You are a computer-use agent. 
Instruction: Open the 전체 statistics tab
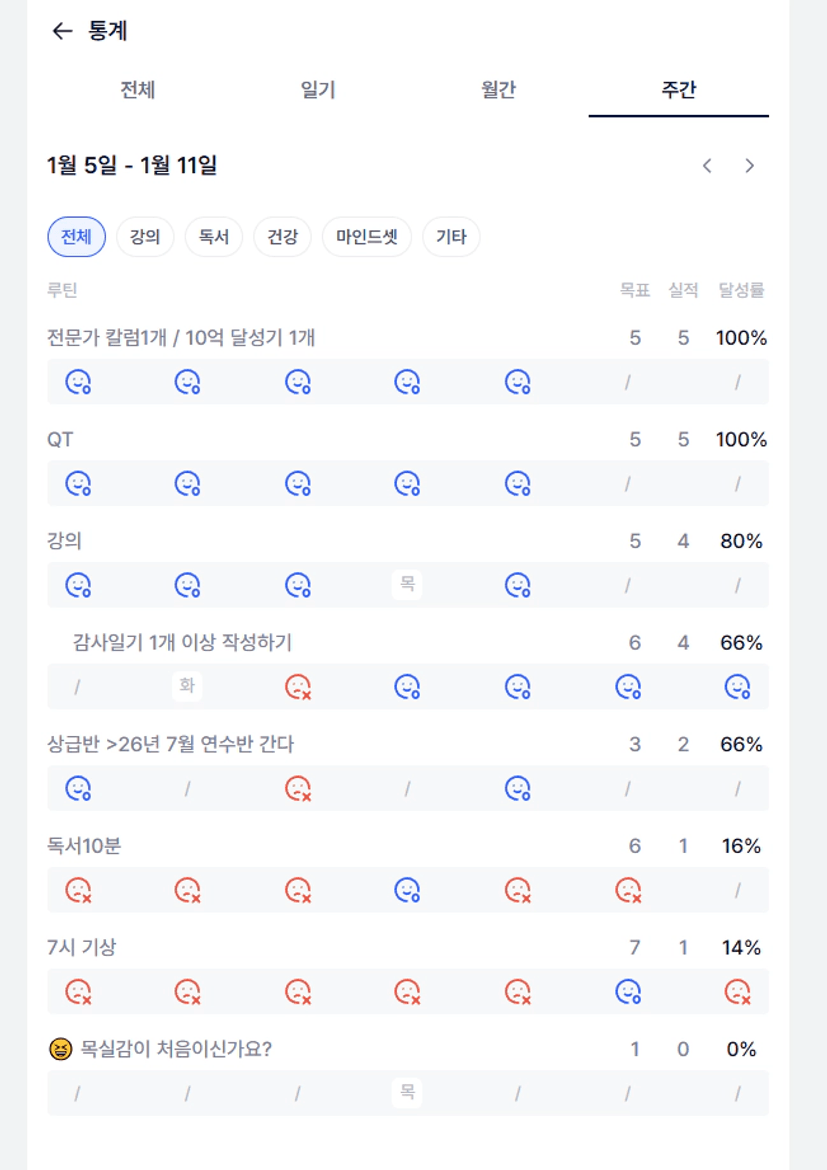point(138,90)
